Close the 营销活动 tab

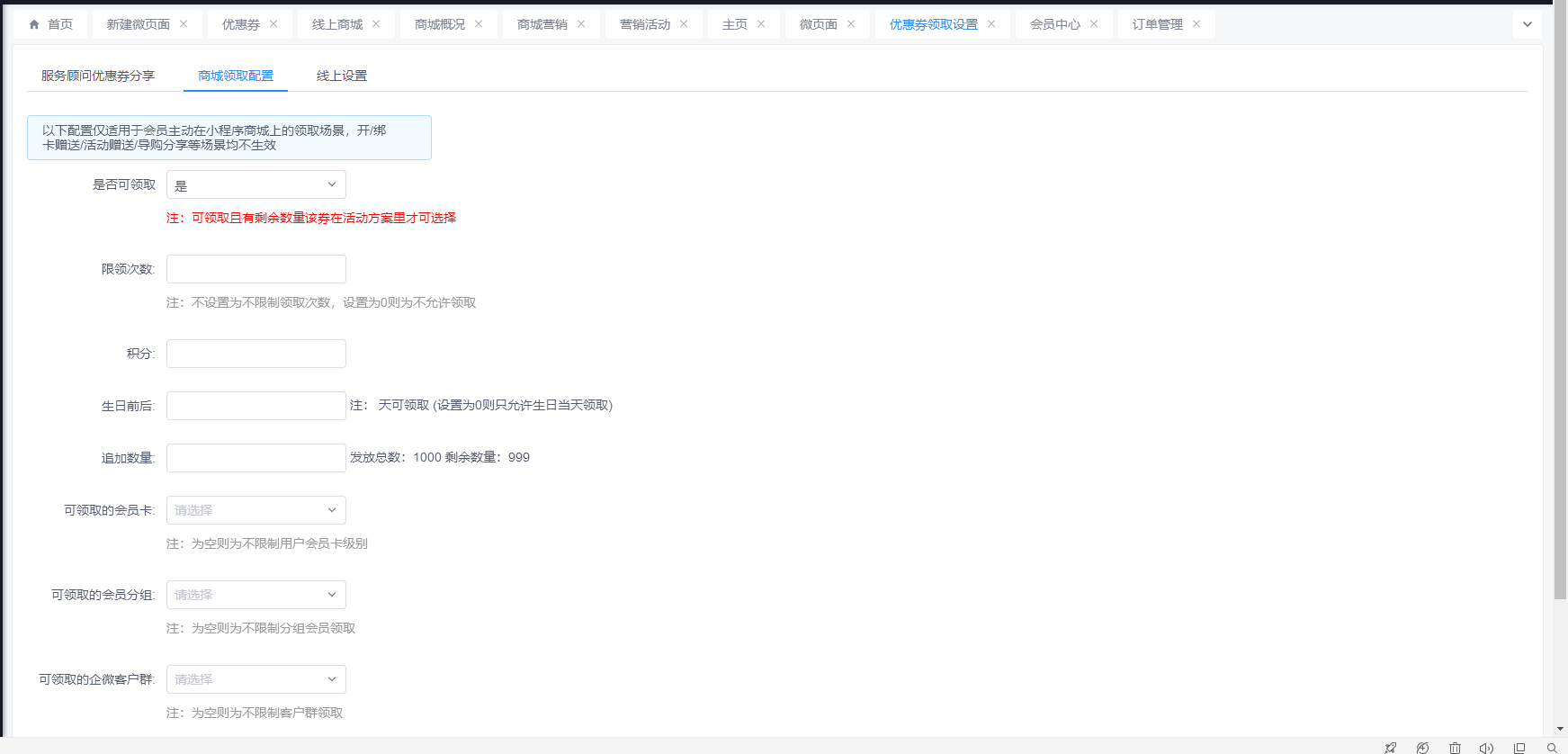(684, 24)
